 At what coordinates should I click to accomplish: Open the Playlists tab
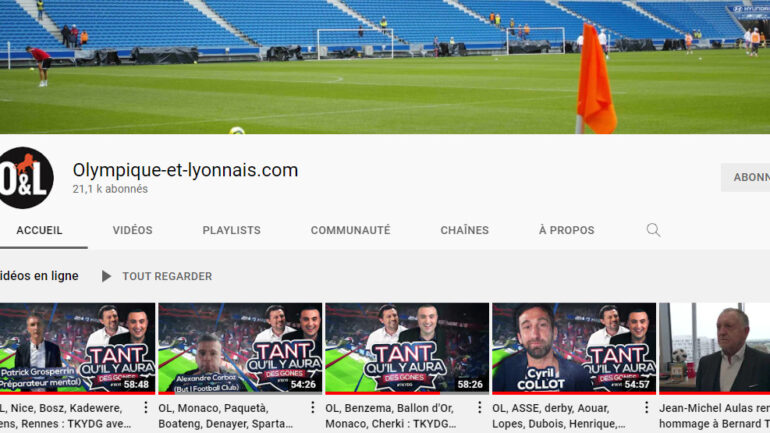click(x=231, y=230)
